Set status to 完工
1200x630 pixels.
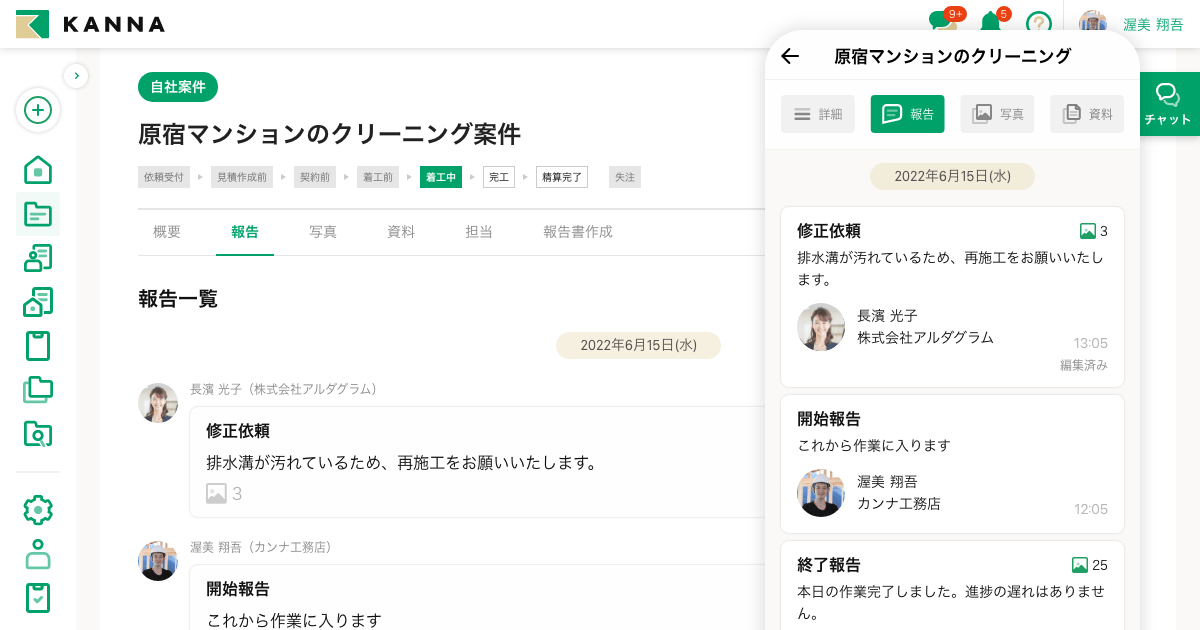499,177
